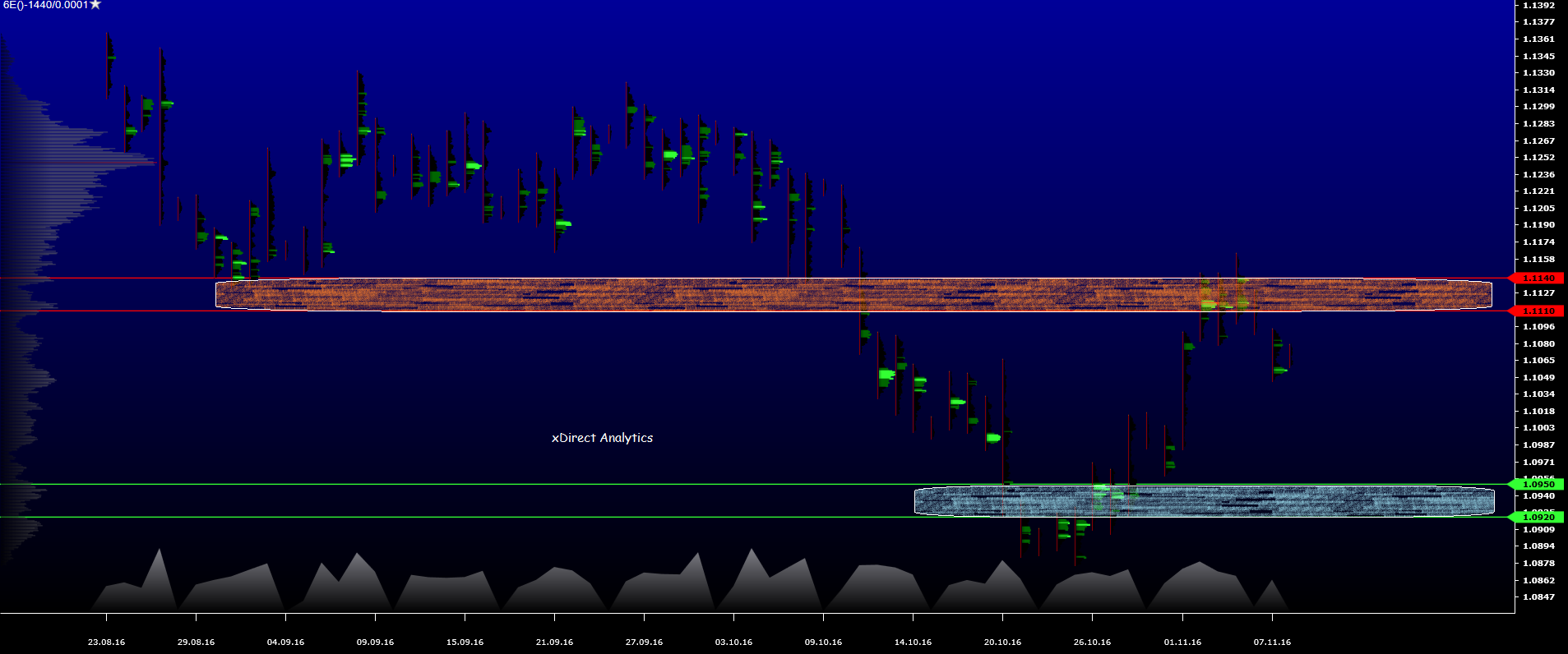
Task: Select the light-blue support zone rectangle
Action: 1204,501
